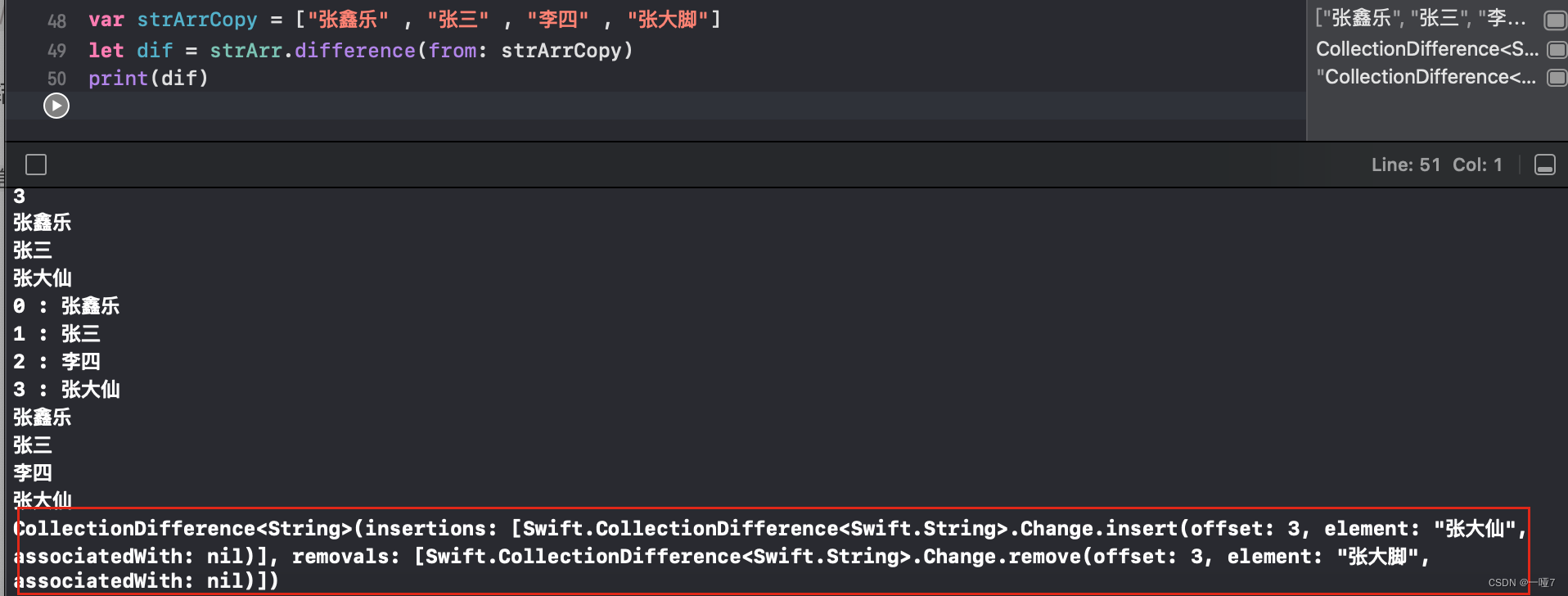1568x596 pixels.
Task: Quick Look the quoted "CollectionDifference<..." result
Action: [1554, 77]
